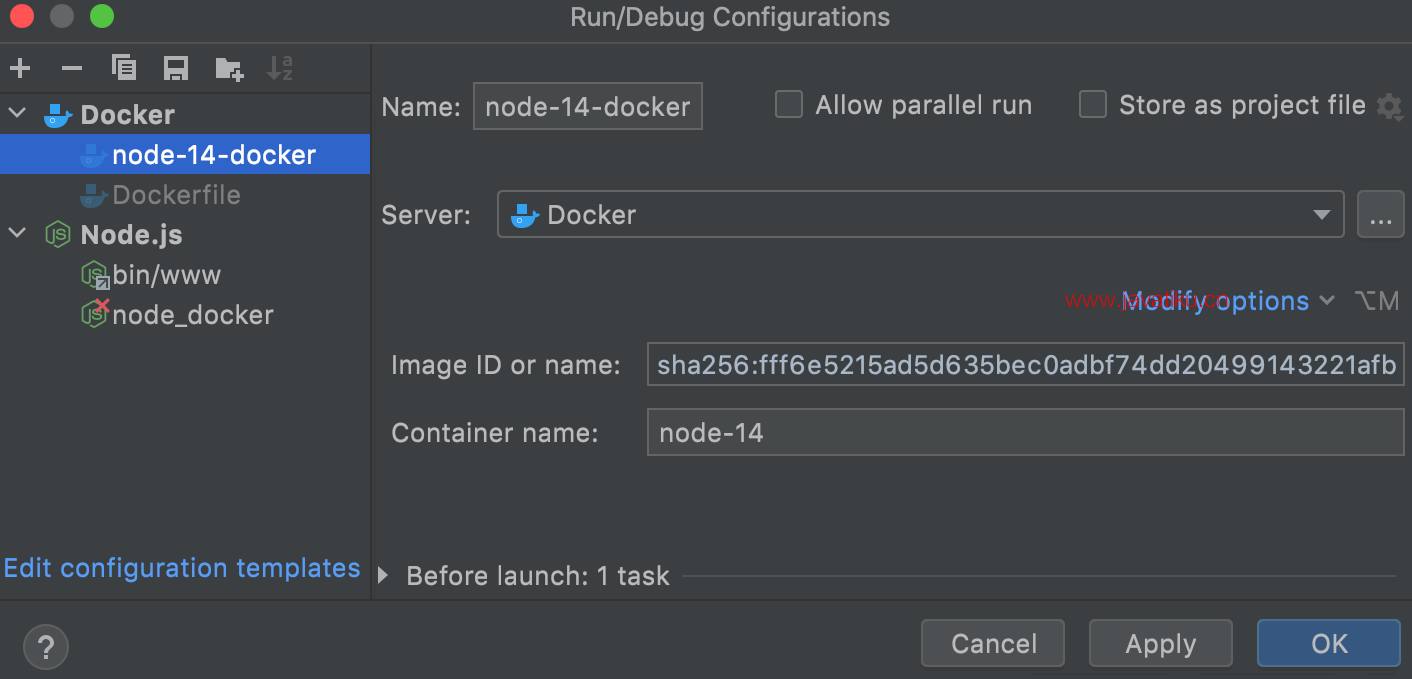
Task: Open the Modify options menu
Action: coord(1229,301)
